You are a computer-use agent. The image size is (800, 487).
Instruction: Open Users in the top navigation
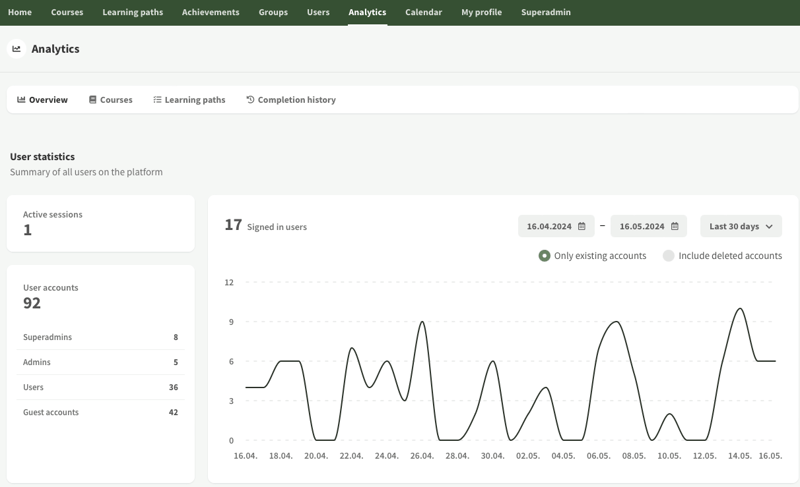pyautogui.click(x=318, y=12)
